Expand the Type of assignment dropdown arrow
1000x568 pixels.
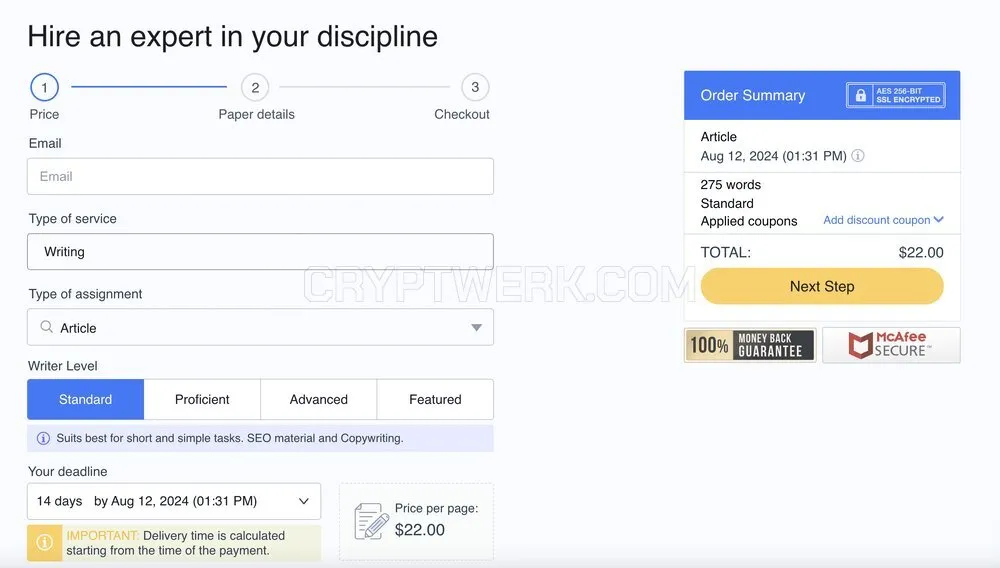[476, 328]
